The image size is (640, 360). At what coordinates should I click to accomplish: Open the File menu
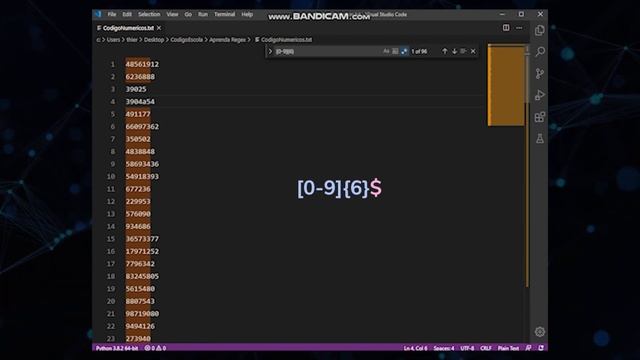(x=112, y=14)
